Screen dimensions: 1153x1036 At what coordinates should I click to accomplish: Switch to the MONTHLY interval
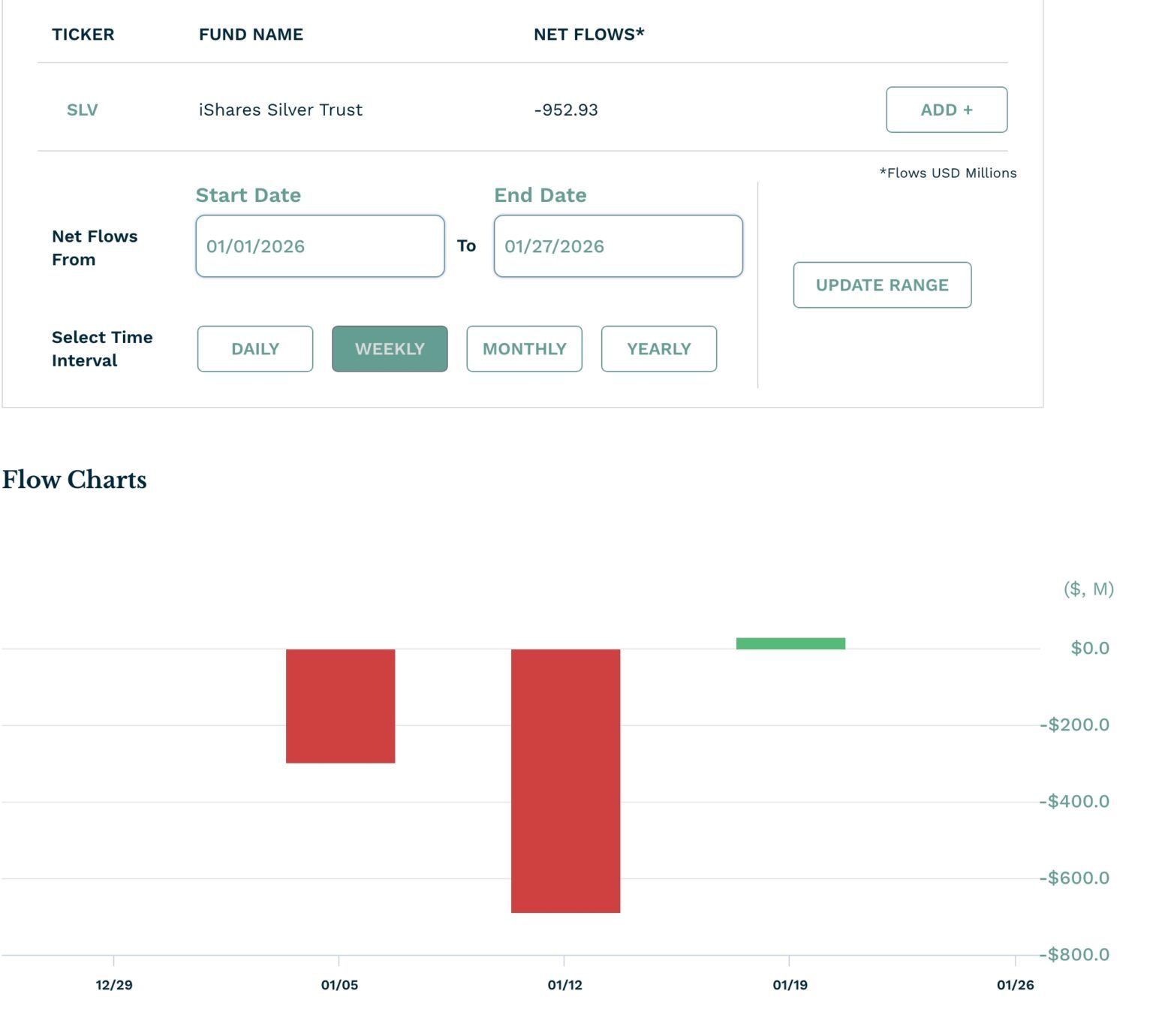pyautogui.click(x=524, y=348)
